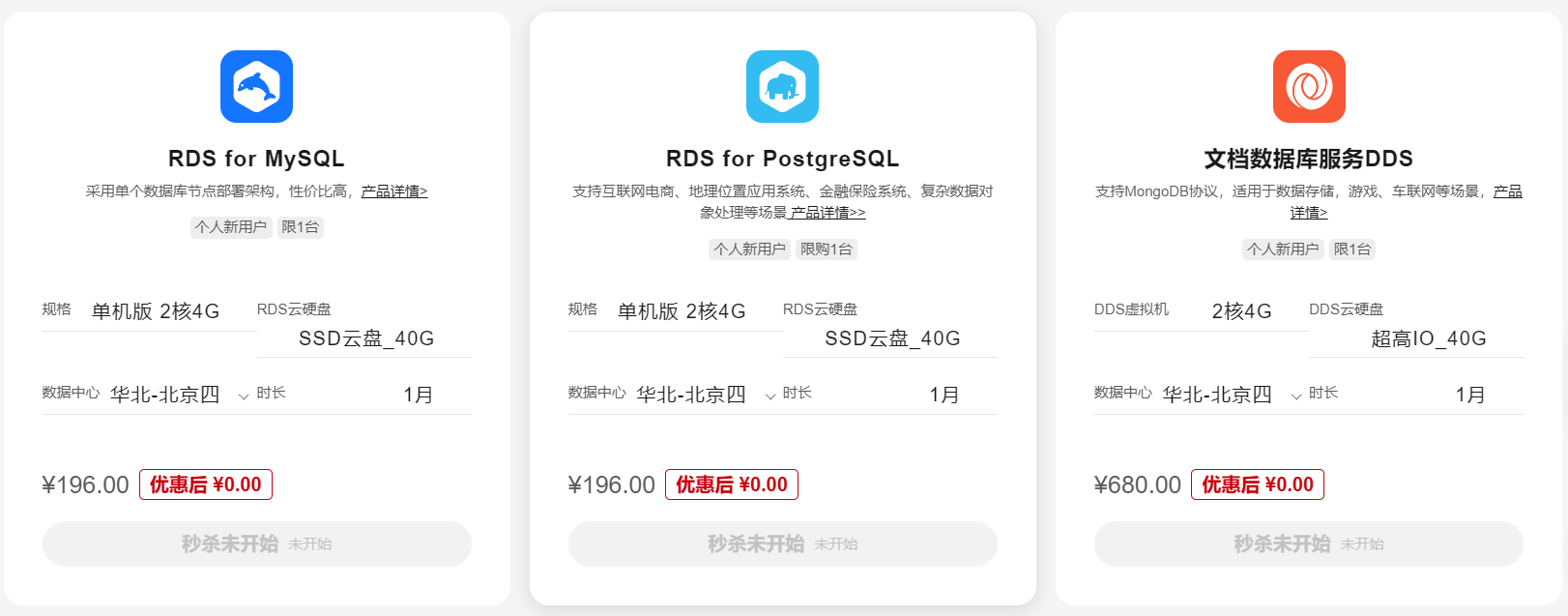Expand DDS 数据中心 华北-北京四 dropdown
The image size is (1568, 616).
(x=1233, y=395)
